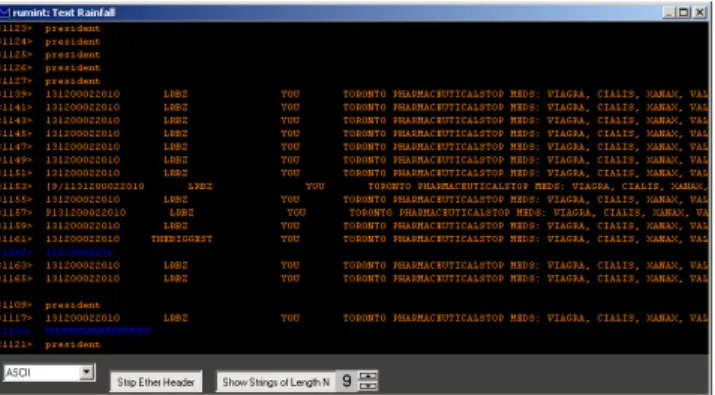Click "MEDS:" in packet row 1159

525,226
